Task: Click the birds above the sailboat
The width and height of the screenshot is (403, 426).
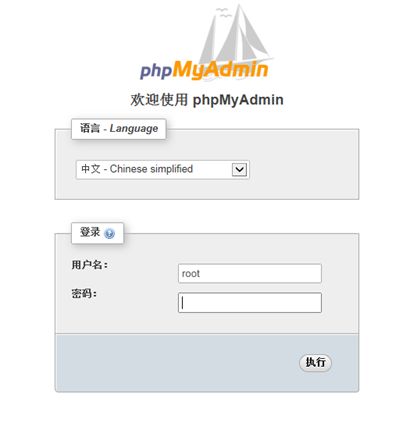Action: (x=223, y=13)
